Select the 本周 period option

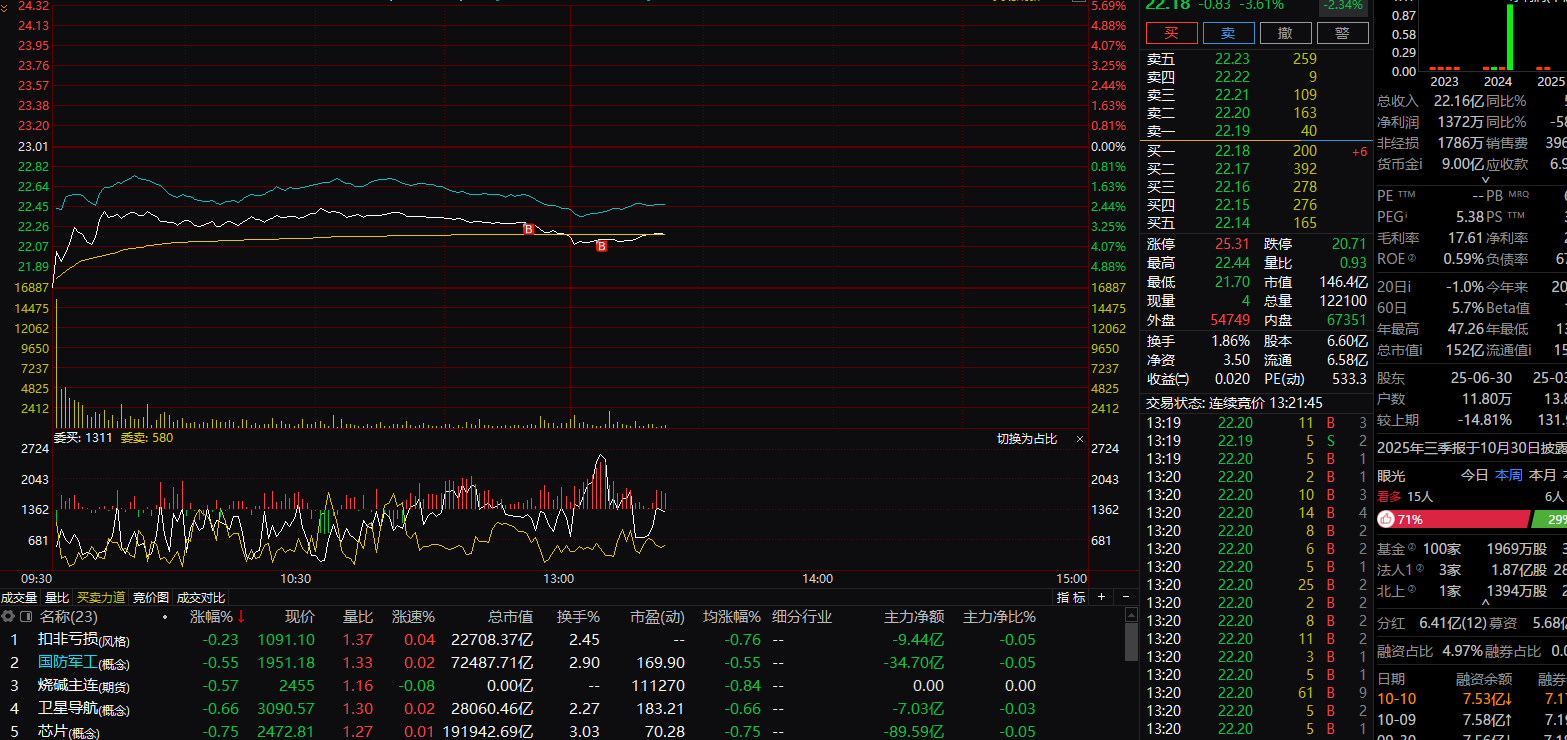1508,475
